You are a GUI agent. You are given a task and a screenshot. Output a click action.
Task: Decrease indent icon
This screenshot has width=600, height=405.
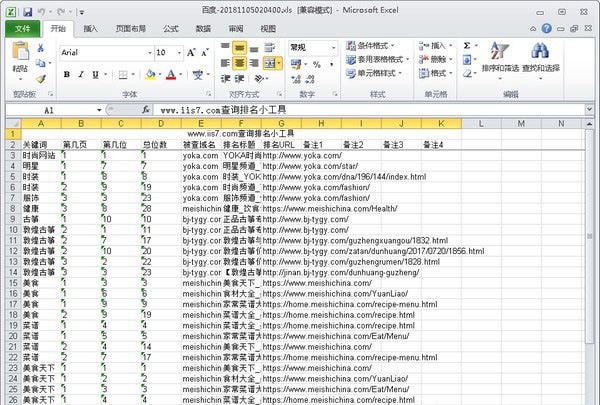[225, 79]
